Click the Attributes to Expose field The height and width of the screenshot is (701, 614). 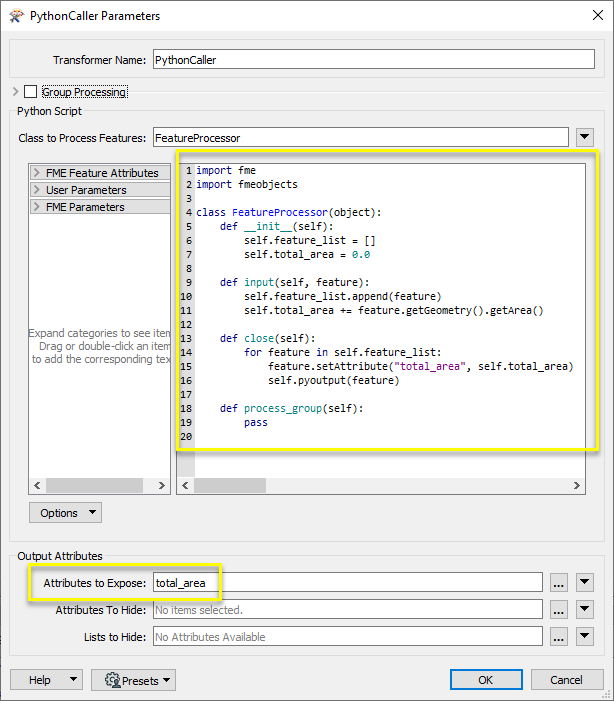coord(348,583)
